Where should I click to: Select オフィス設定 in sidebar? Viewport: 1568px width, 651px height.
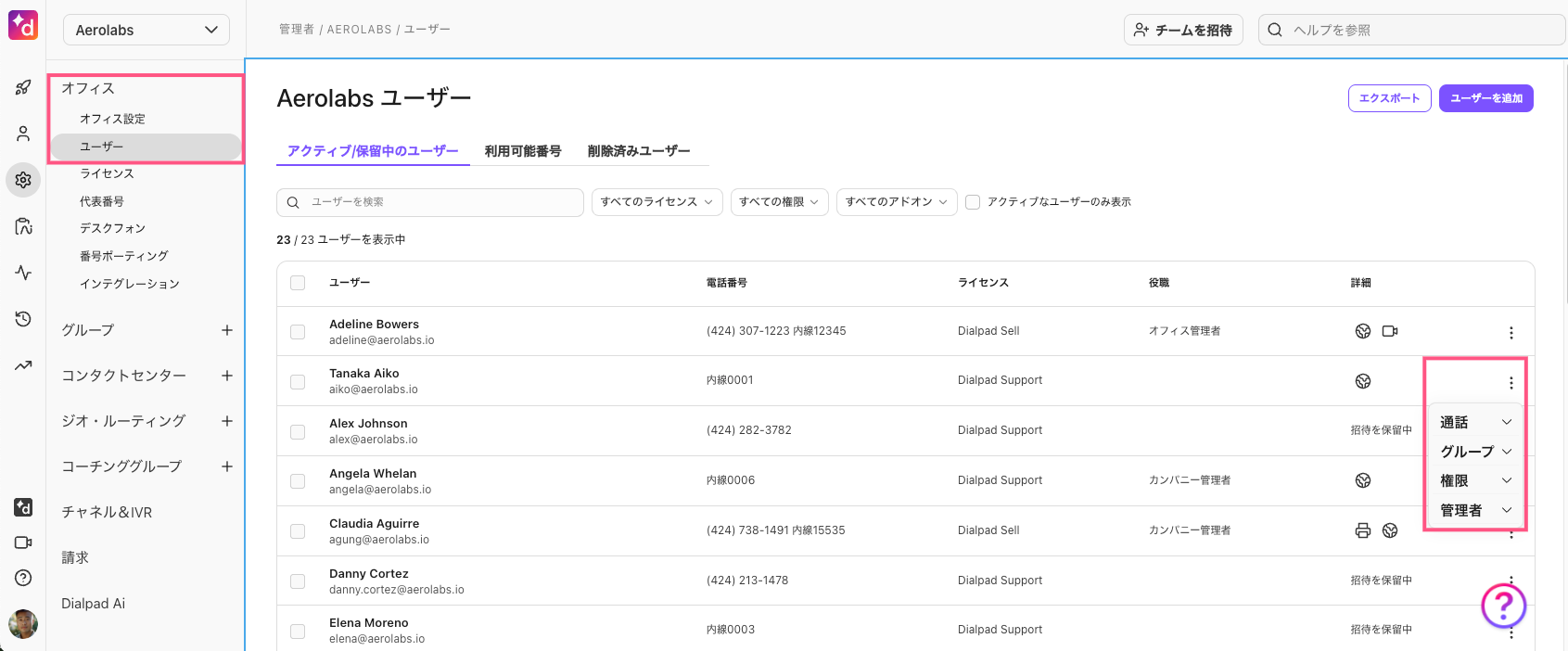(x=112, y=119)
